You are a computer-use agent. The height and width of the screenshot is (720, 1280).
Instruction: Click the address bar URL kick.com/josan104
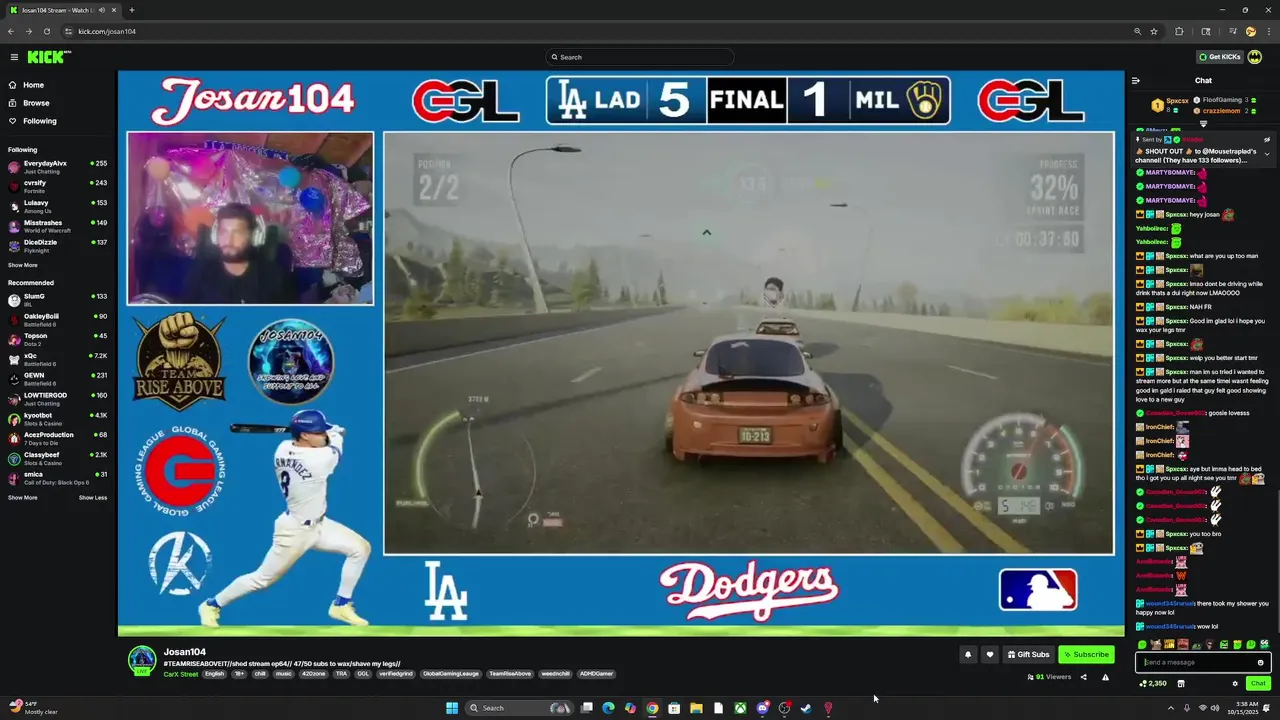[107, 31]
